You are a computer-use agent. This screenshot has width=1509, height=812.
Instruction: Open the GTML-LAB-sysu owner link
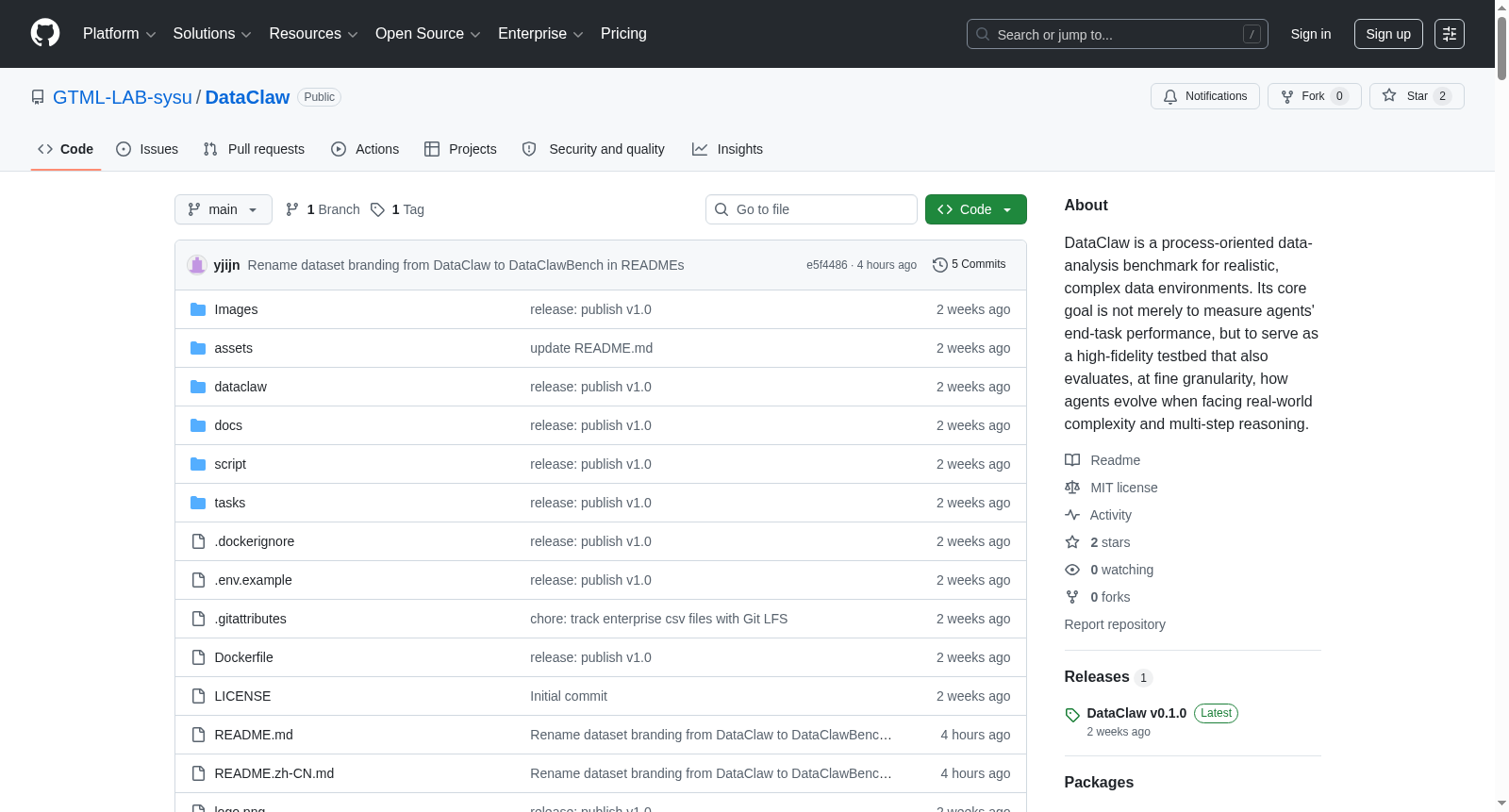click(123, 97)
